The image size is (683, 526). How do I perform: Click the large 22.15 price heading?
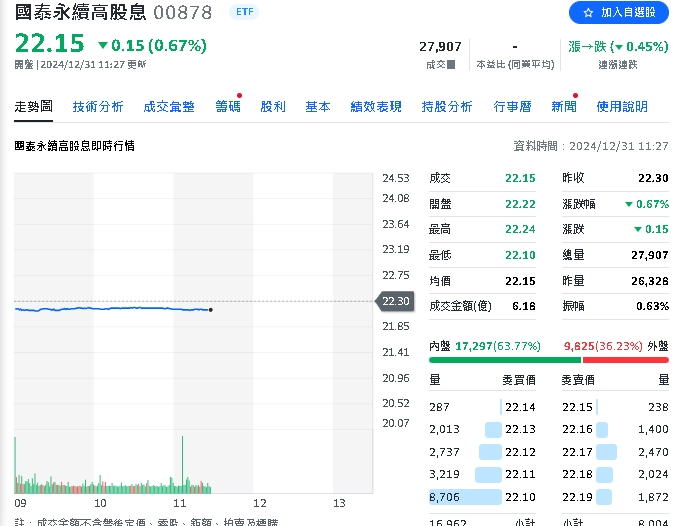click(x=49, y=44)
